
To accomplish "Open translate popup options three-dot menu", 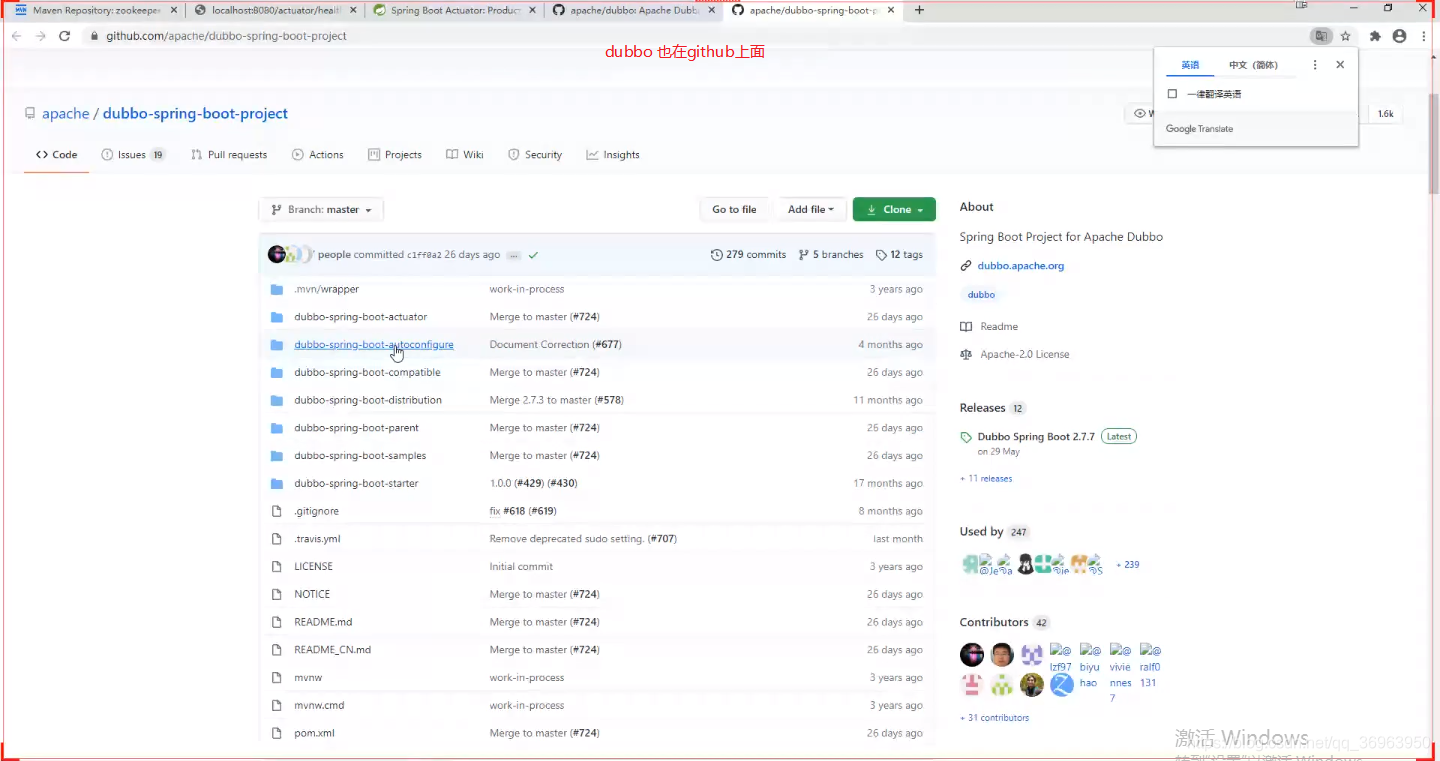I will pos(1315,65).
